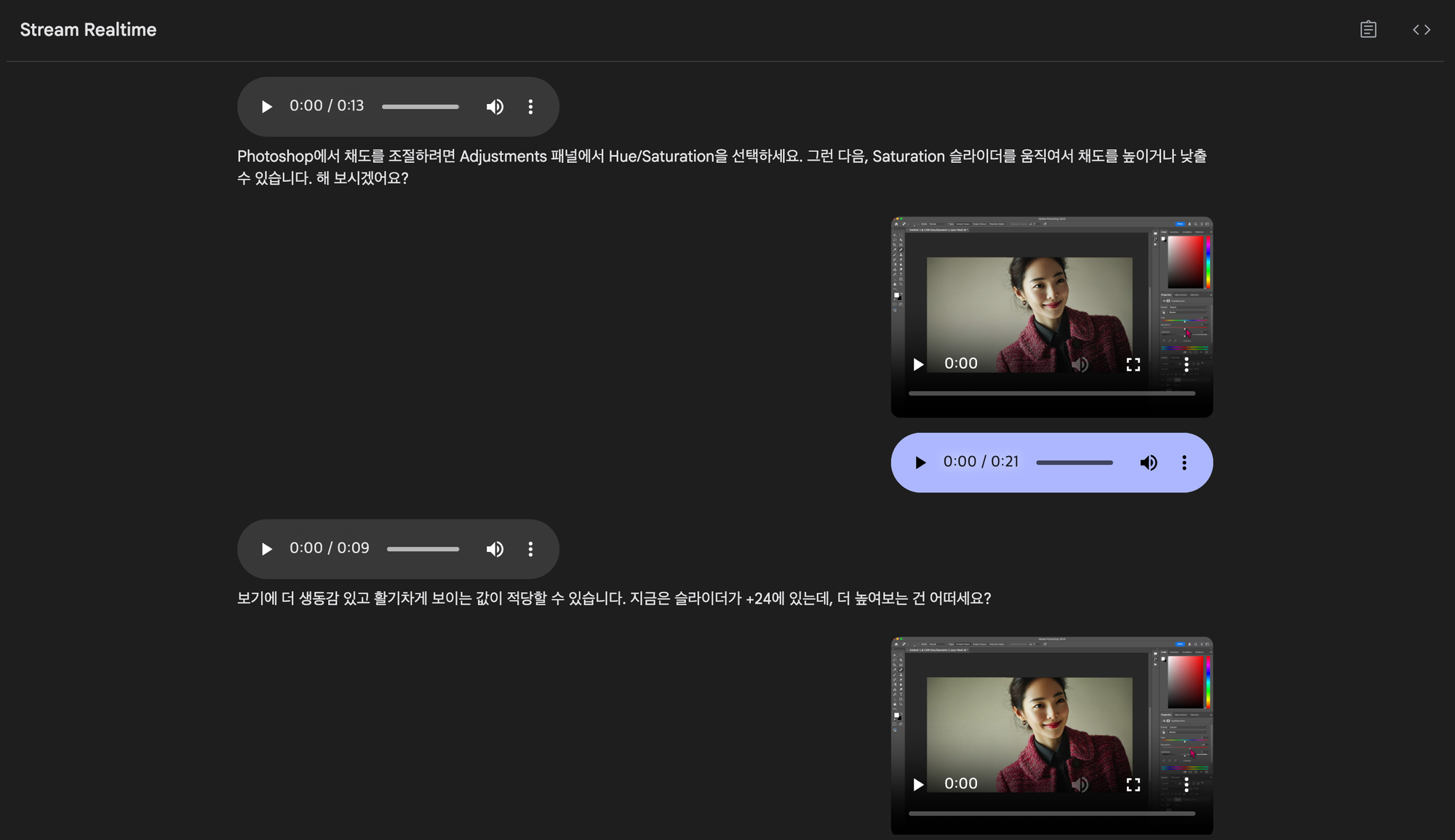The image size is (1455, 840).
Task: Open options menu of the 0:21 audio
Action: (x=1184, y=463)
